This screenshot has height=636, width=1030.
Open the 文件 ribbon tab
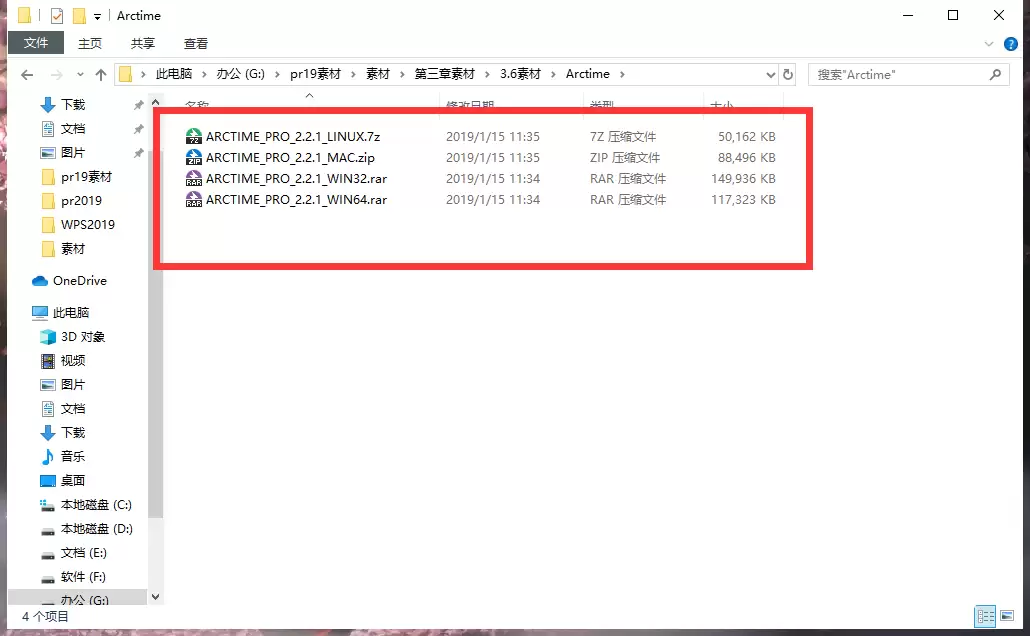[35, 43]
